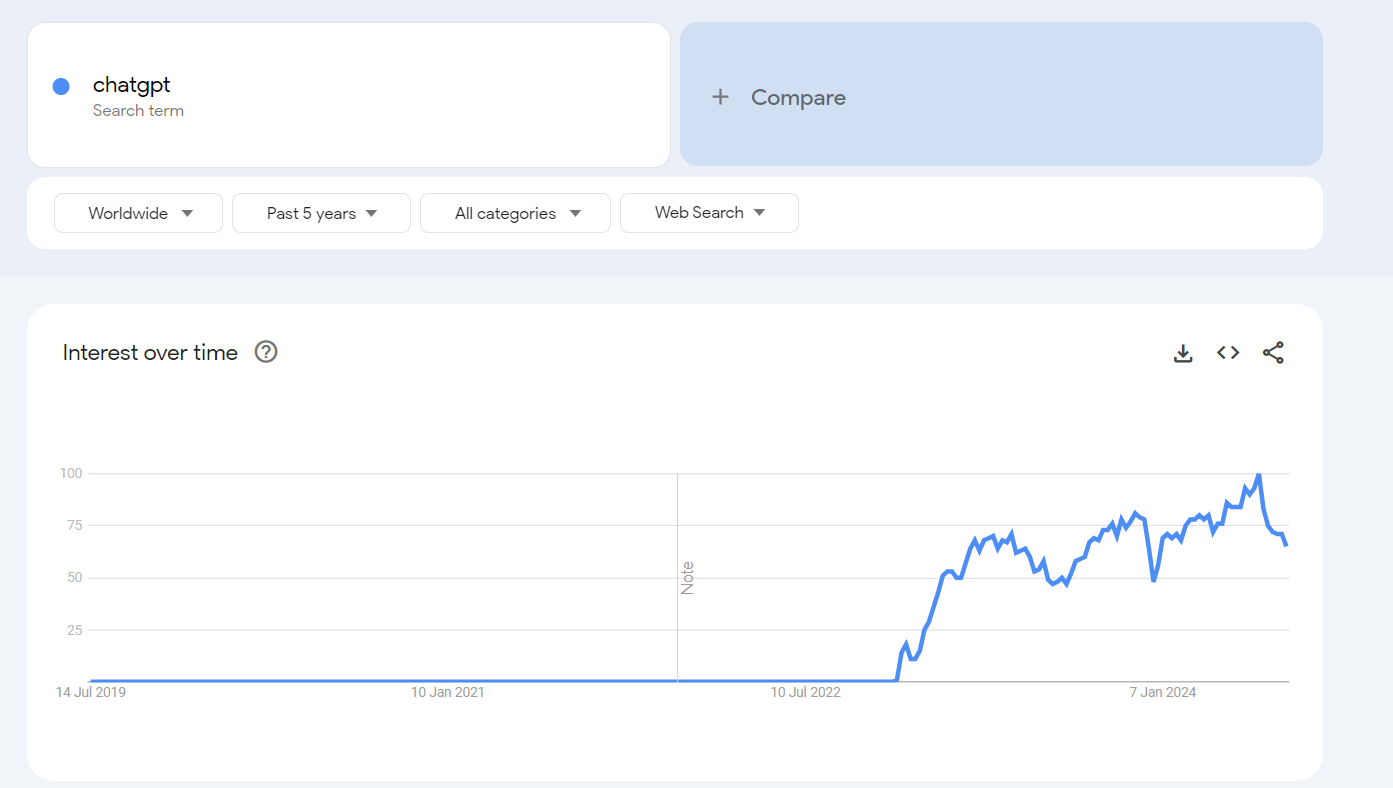Click the 14 Jul 2019 axis label
The width and height of the screenshot is (1393, 788).
pyautogui.click(x=91, y=692)
